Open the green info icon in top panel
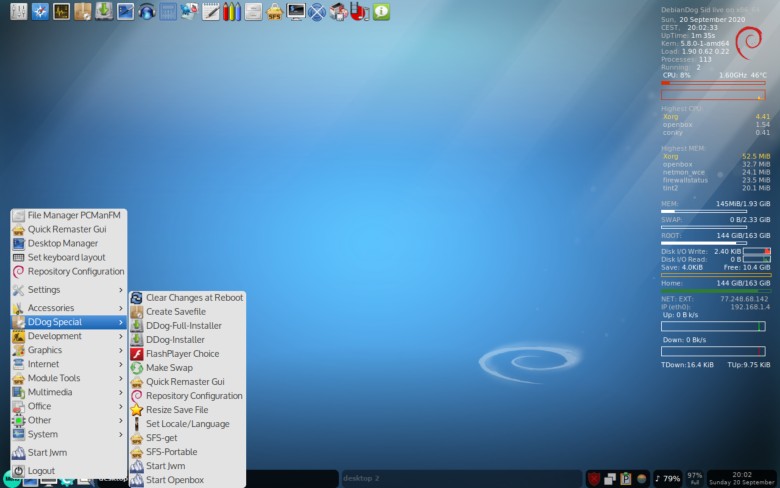 tap(381, 12)
